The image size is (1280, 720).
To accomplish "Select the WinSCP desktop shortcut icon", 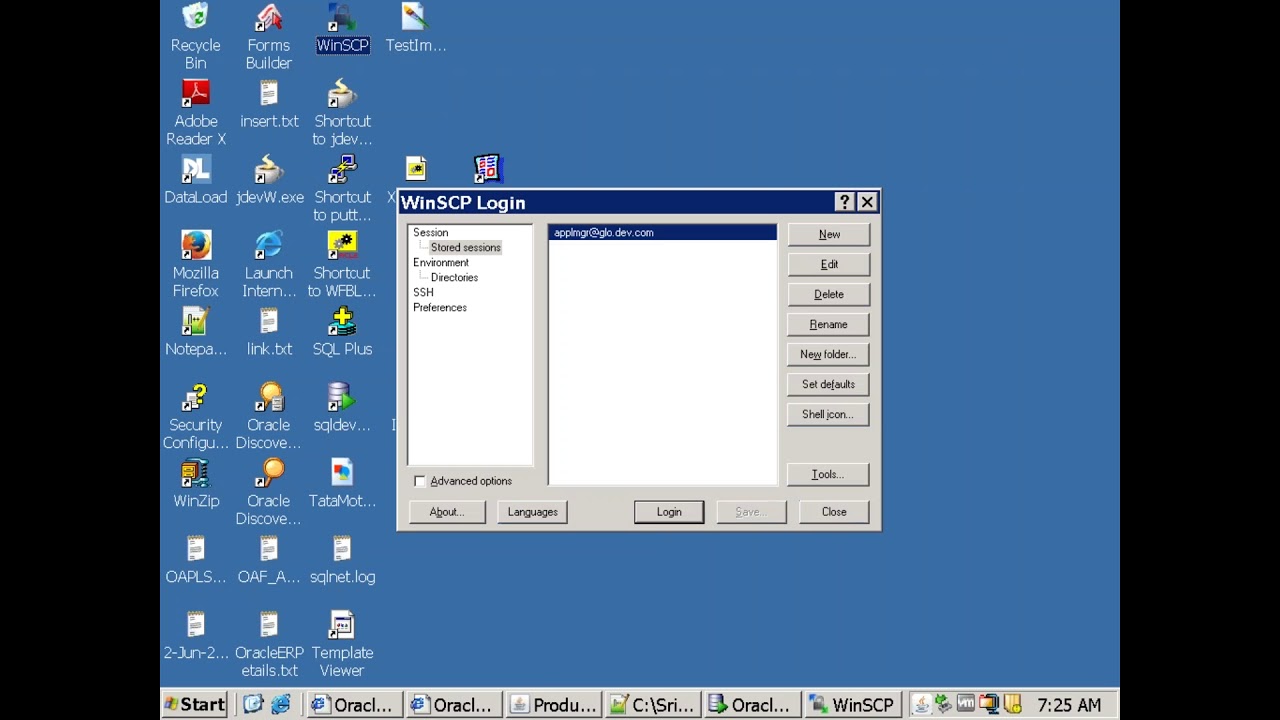I will click(x=342, y=28).
